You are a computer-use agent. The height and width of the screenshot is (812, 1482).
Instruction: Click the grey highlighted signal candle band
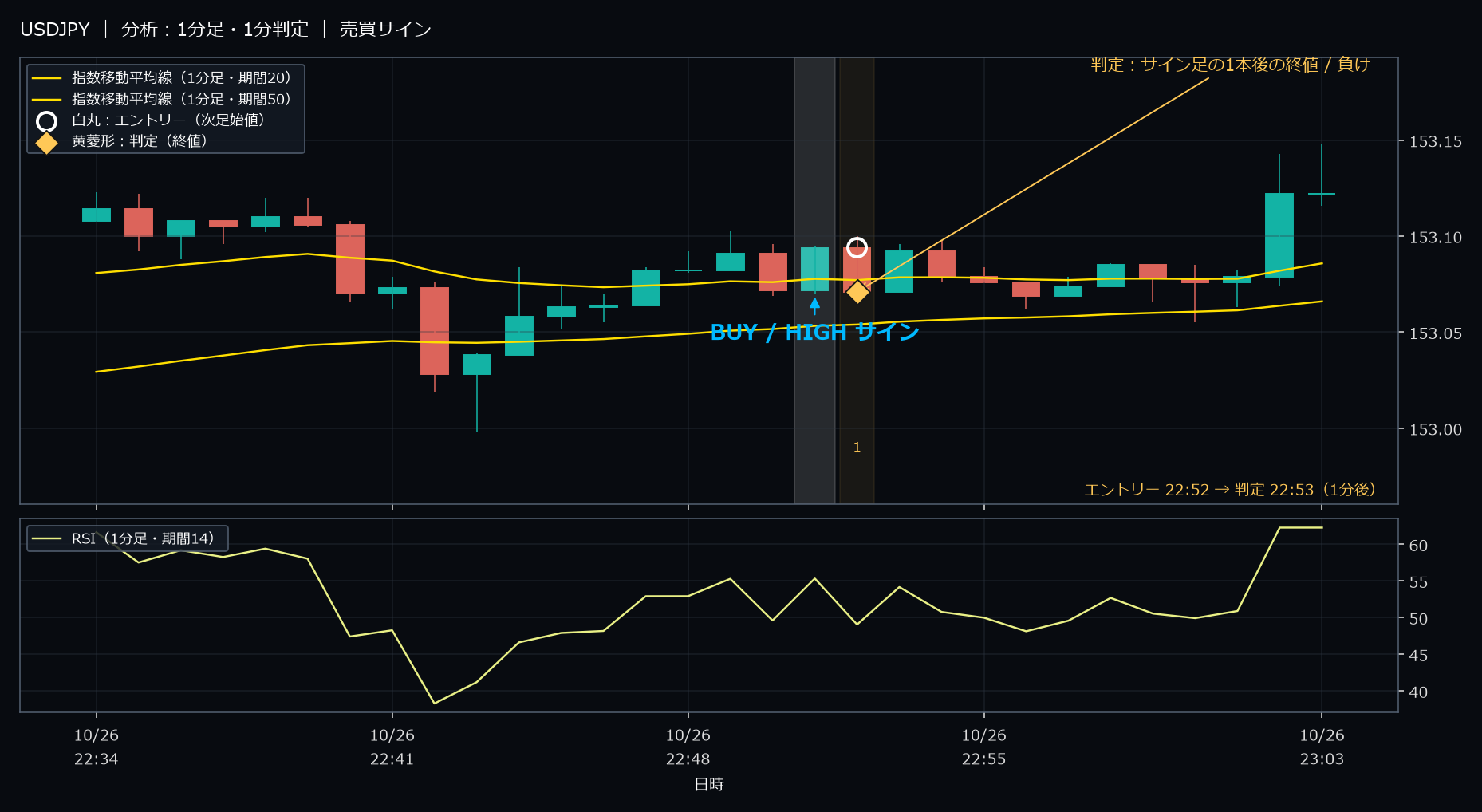(814, 280)
